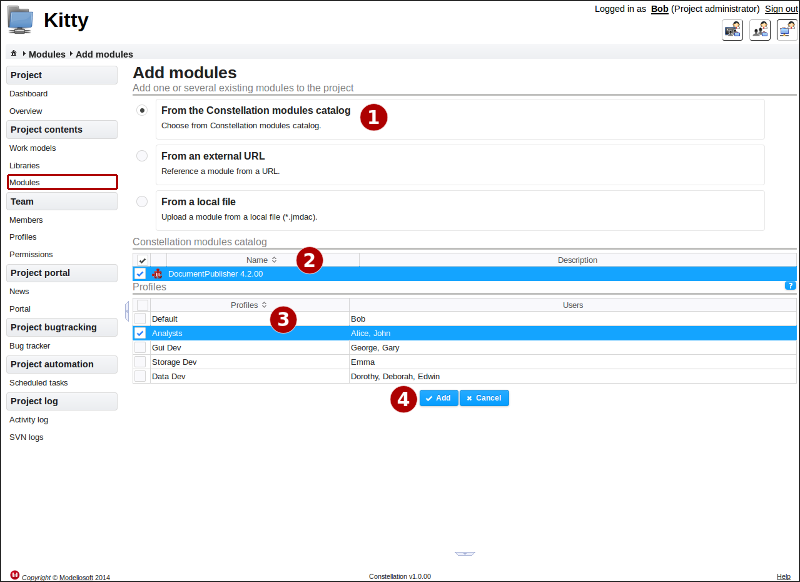Click the Project automation section header
This screenshot has width=800, height=582.
(62, 364)
